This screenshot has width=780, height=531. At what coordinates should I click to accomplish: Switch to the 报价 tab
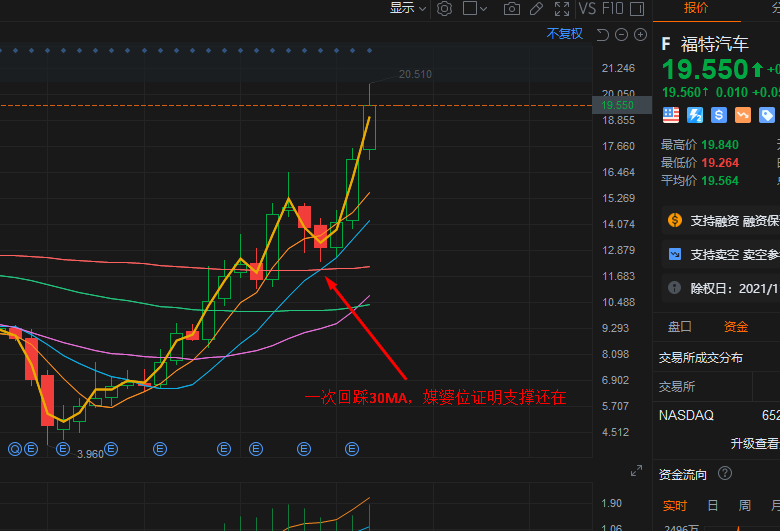[696, 8]
